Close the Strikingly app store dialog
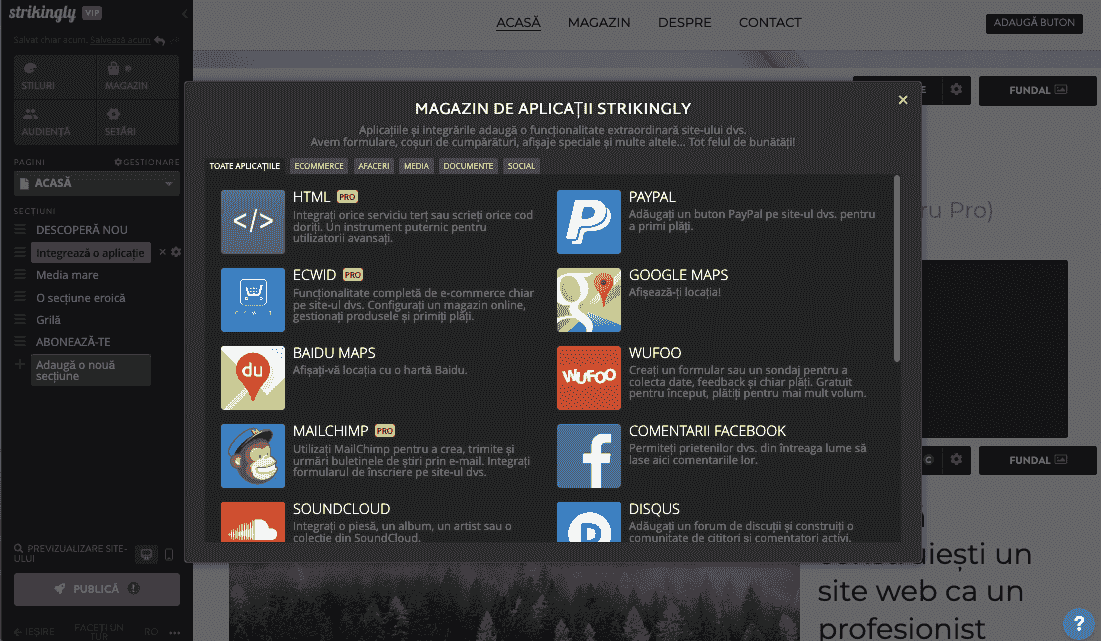This screenshot has height=641, width=1101. click(x=903, y=100)
